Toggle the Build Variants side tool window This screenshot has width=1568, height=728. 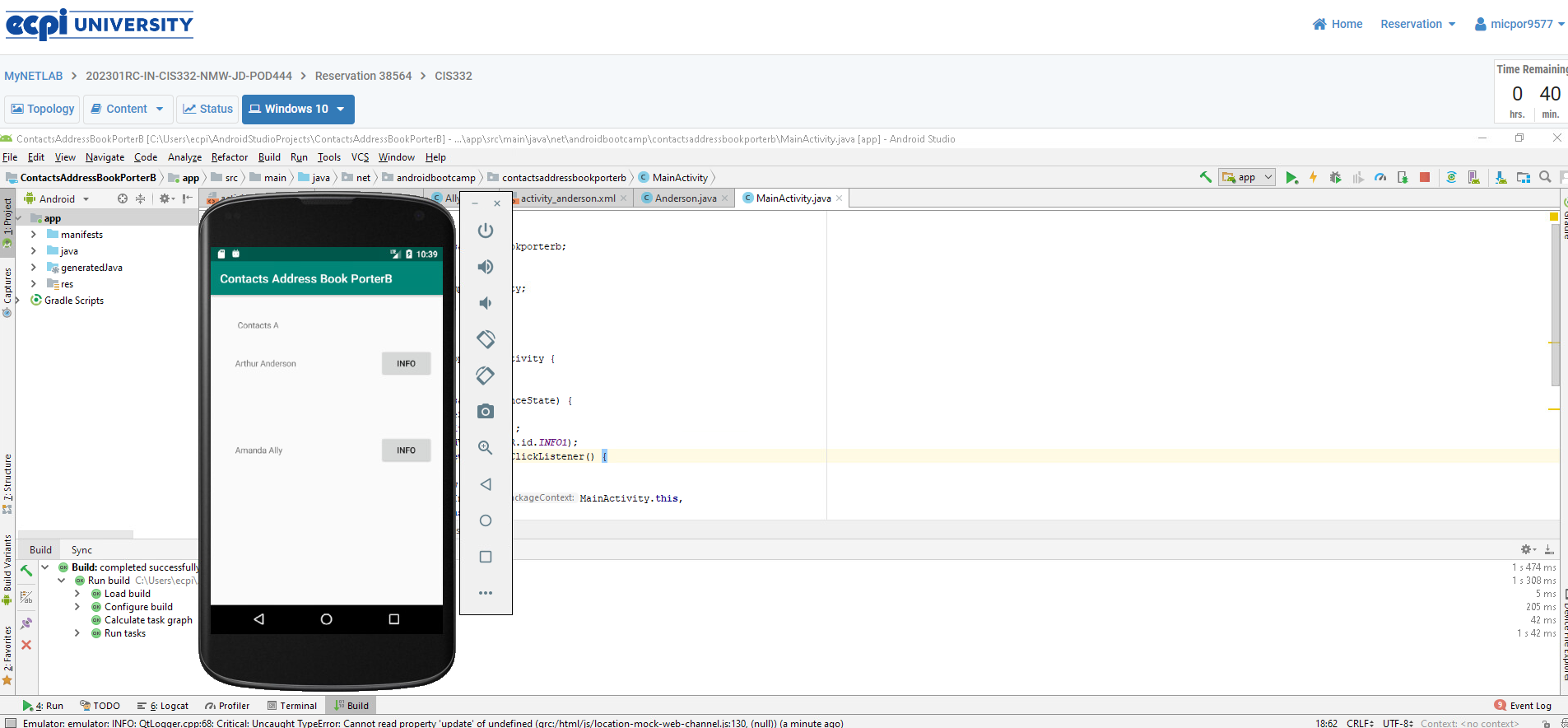[7, 568]
